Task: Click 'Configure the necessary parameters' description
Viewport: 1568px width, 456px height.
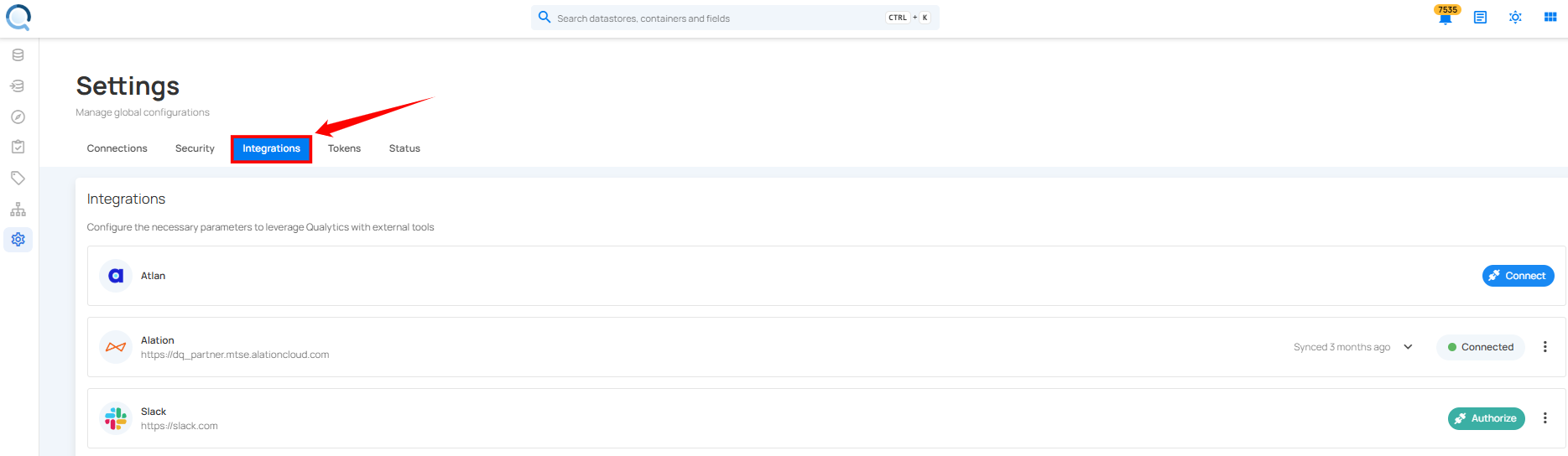Action: click(x=260, y=227)
